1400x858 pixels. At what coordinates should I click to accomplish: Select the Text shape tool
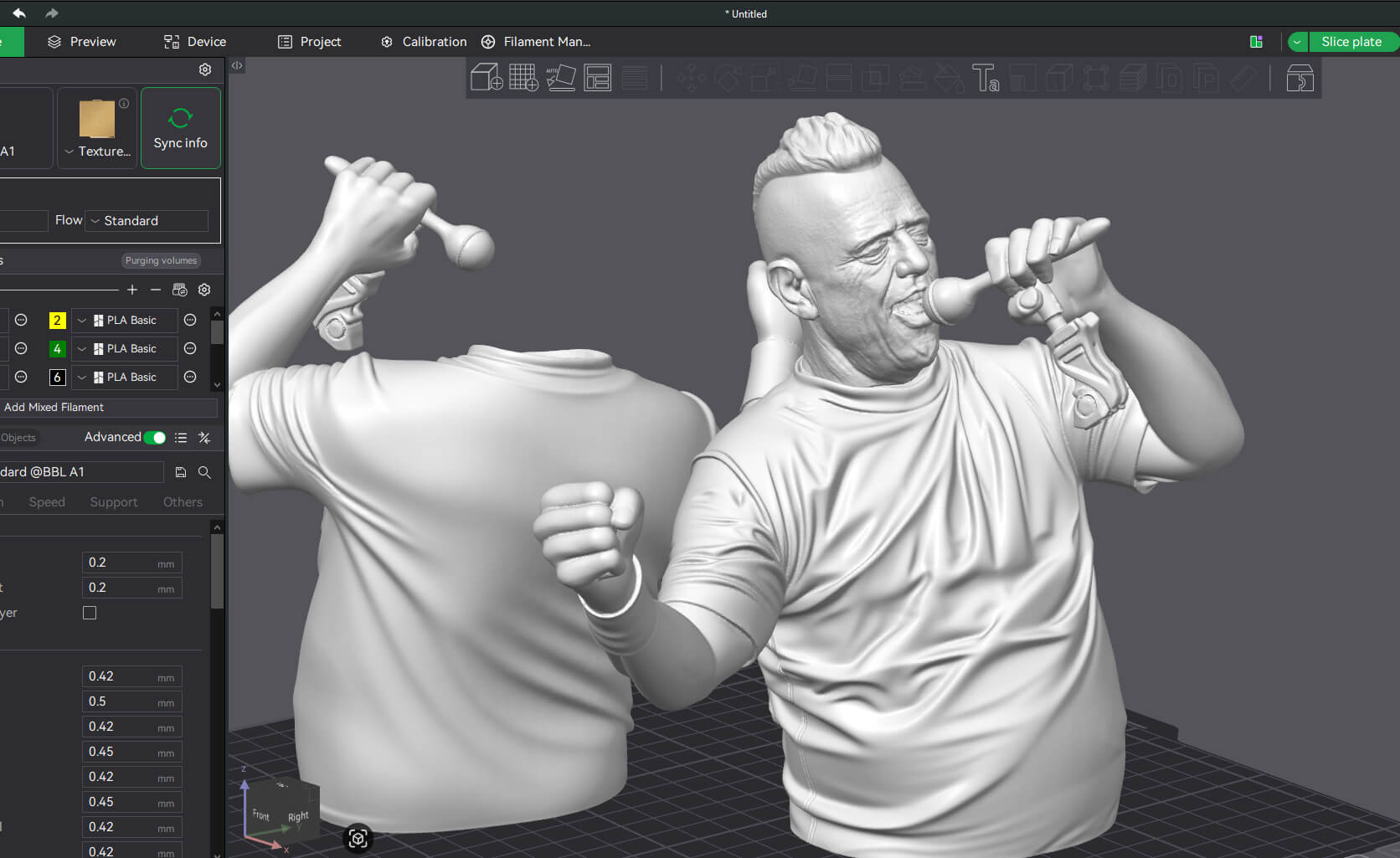tap(986, 78)
